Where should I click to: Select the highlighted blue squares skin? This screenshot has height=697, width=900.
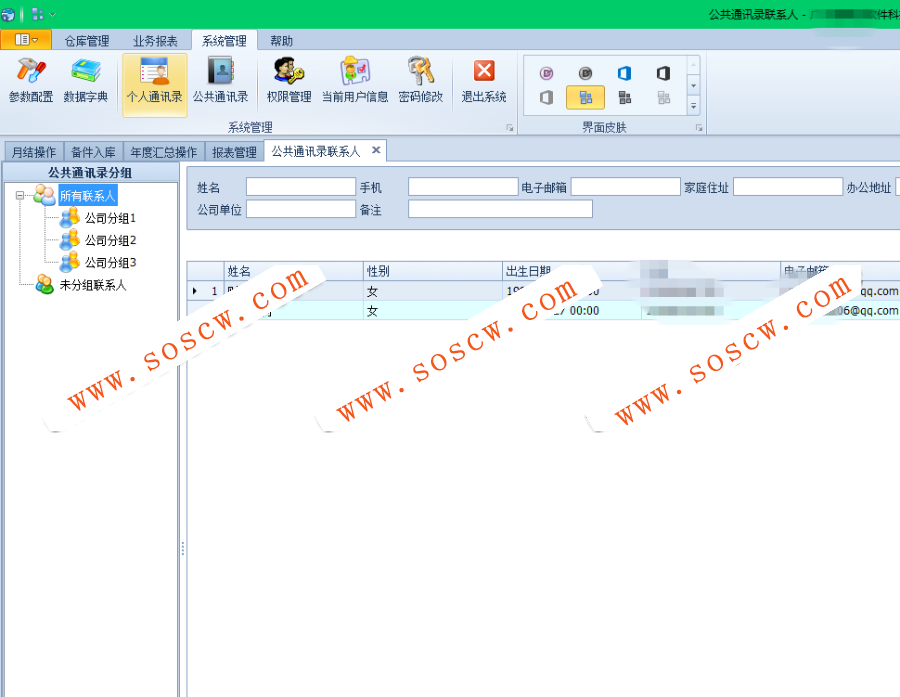585,98
